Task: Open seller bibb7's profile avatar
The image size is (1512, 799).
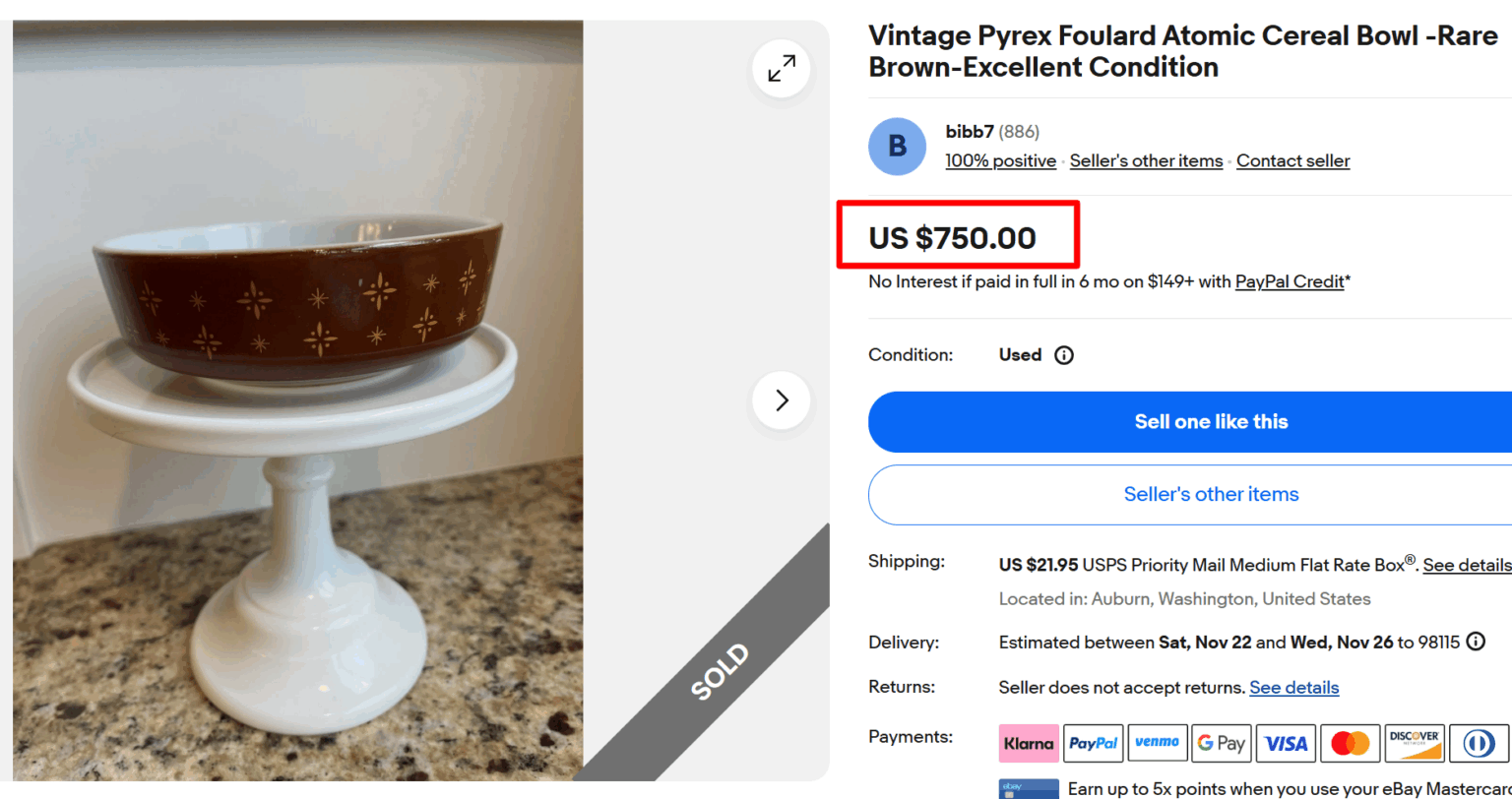Action: [x=897, y=146]
